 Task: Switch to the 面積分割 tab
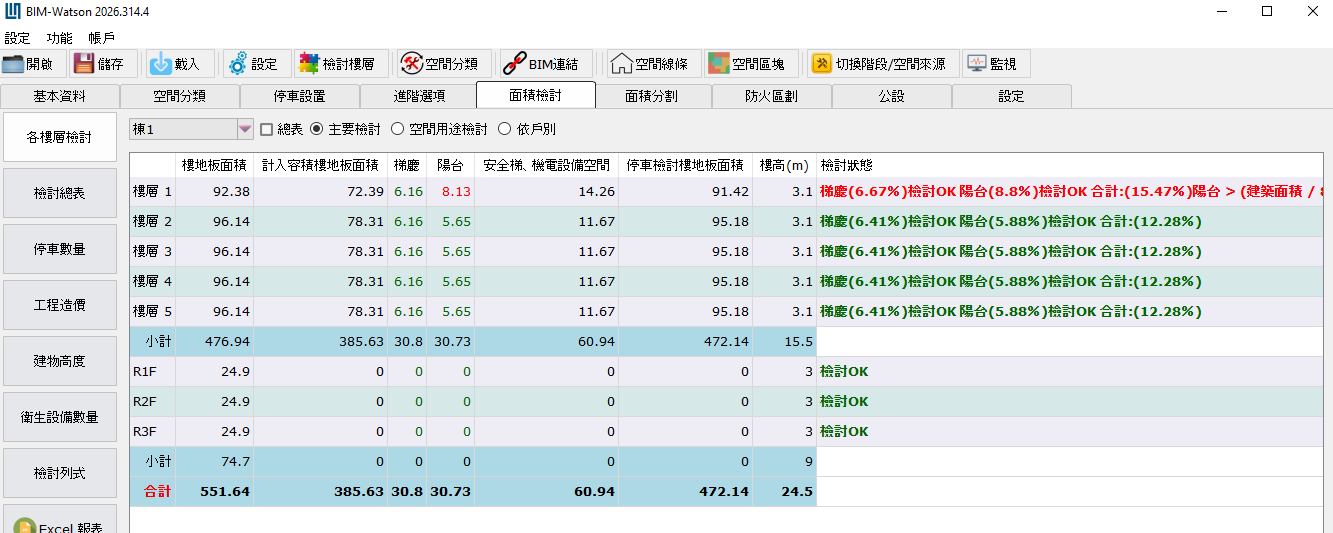[x=652, y=96]
